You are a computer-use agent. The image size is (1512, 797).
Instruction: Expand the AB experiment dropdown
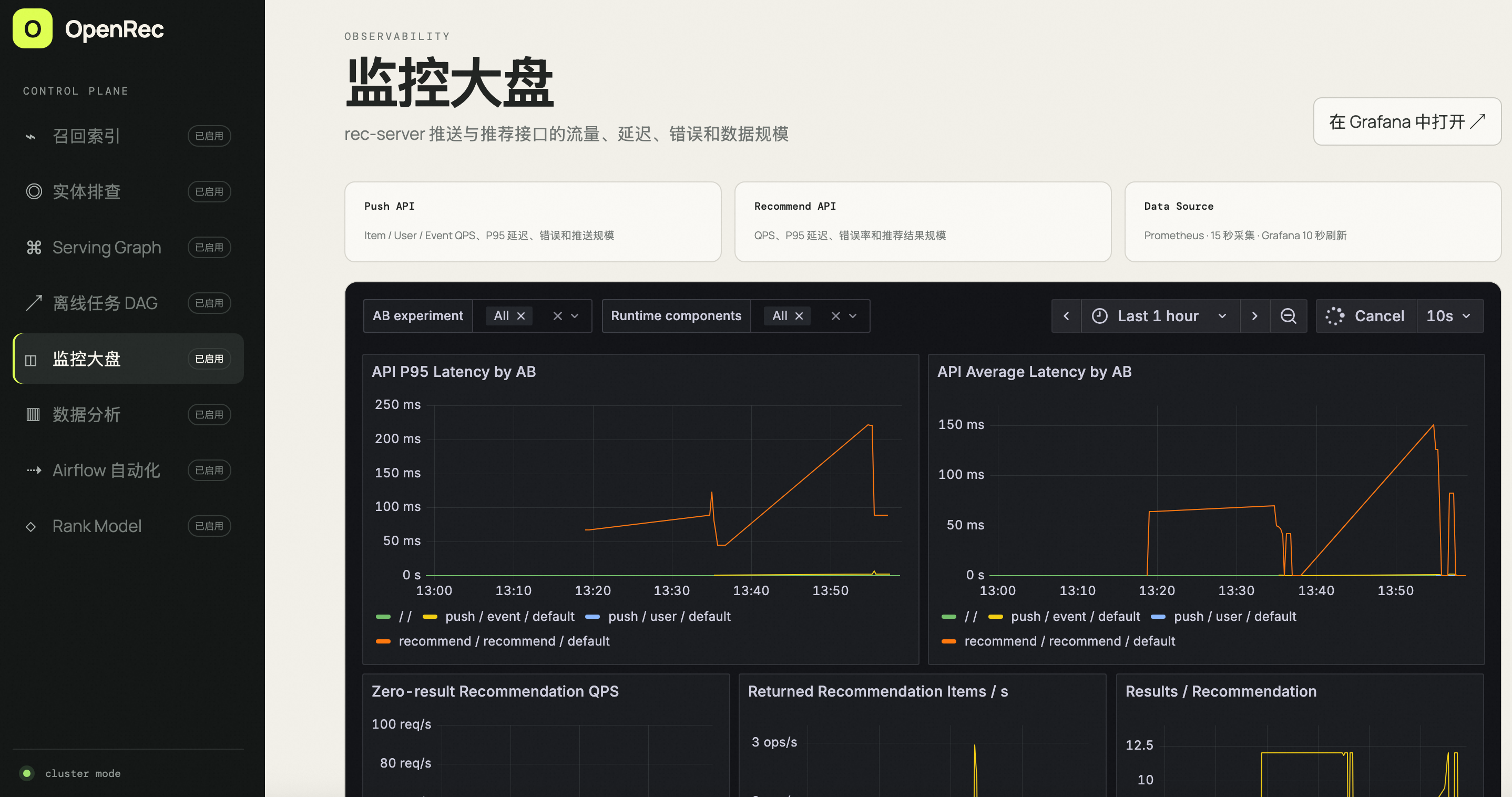(575, 316)
